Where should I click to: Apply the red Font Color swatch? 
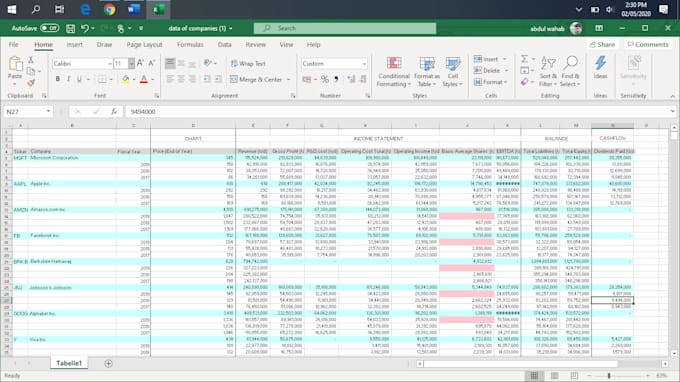point(144,79)
